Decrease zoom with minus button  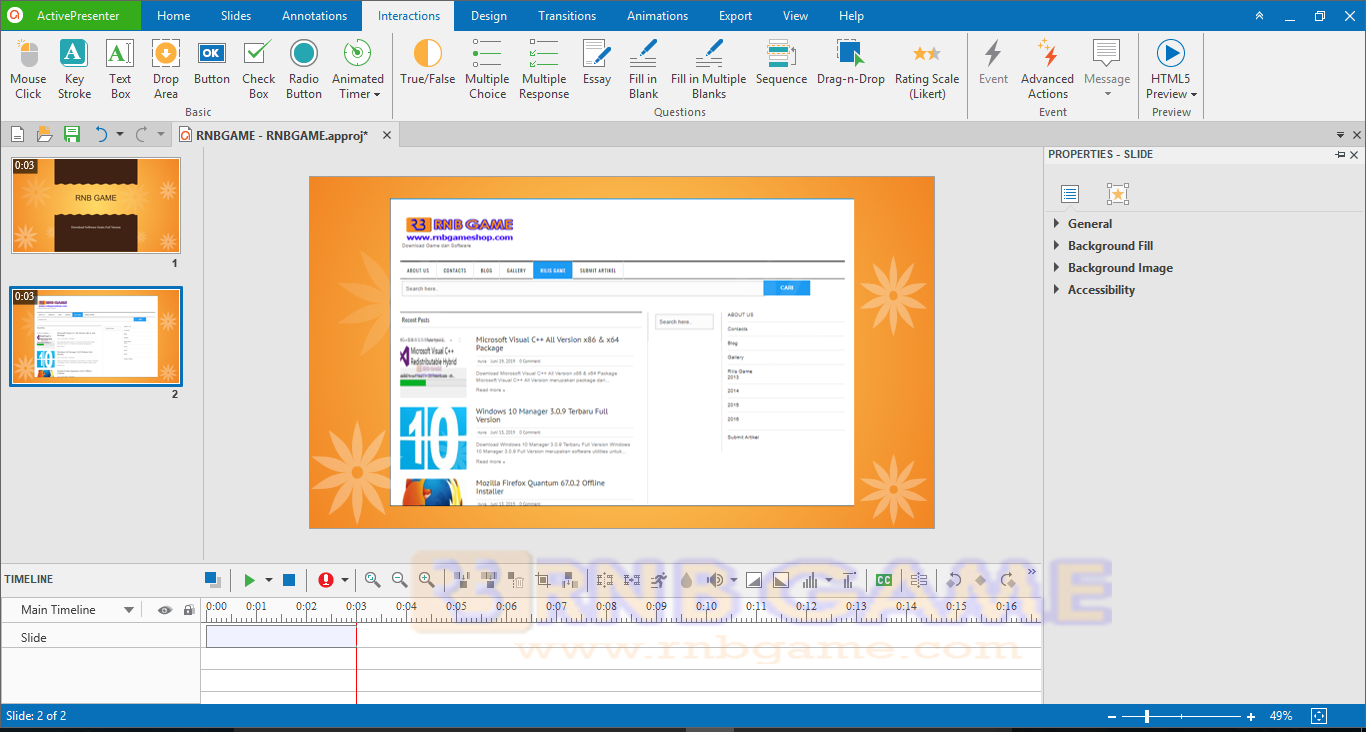1110,716
